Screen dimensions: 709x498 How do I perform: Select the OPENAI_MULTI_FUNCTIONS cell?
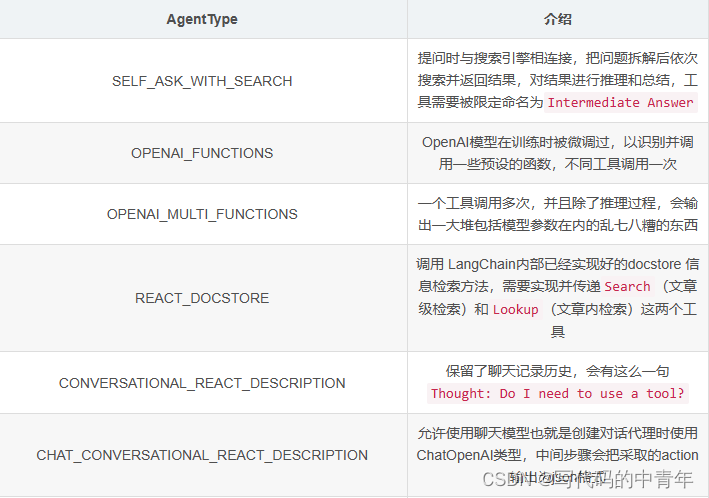202,214
